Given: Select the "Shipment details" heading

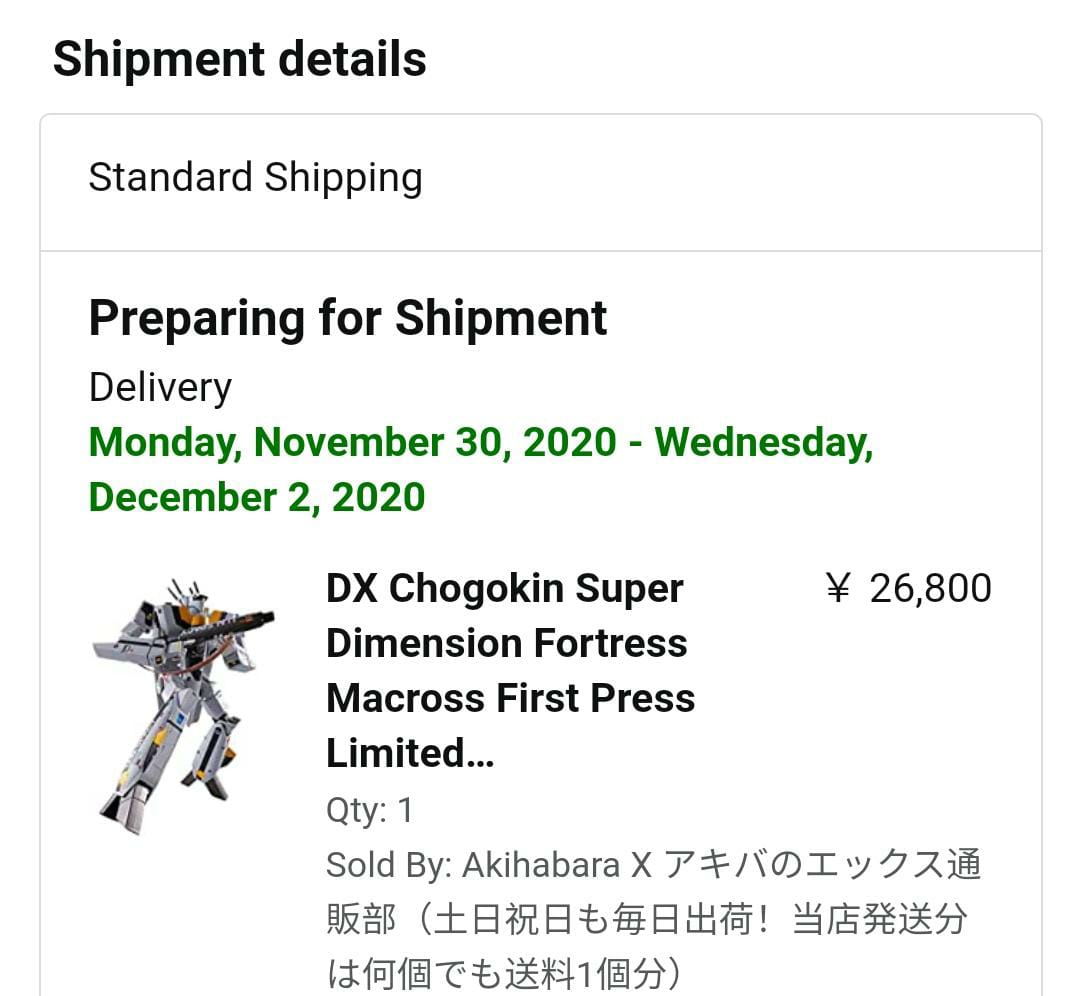Looking at the screenshot, I should pyautogui.click(x=239, y=59).
